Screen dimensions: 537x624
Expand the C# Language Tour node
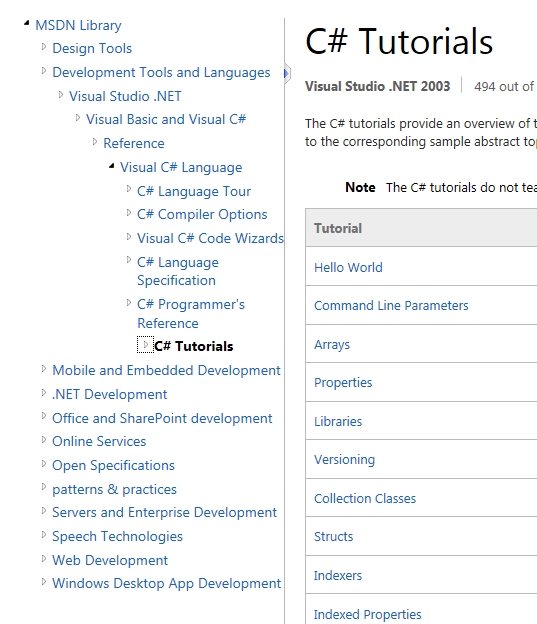129,189
